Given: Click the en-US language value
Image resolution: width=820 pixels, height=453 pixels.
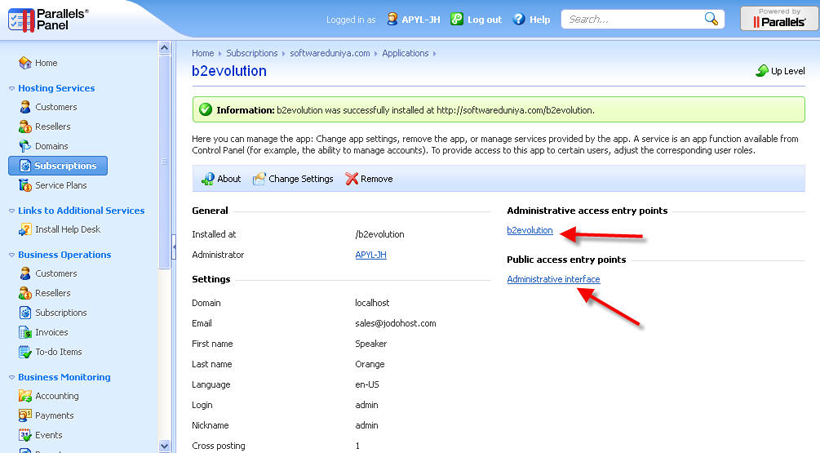Looking at the screenshot, I should pyautogui.click(x=367, y=384).
